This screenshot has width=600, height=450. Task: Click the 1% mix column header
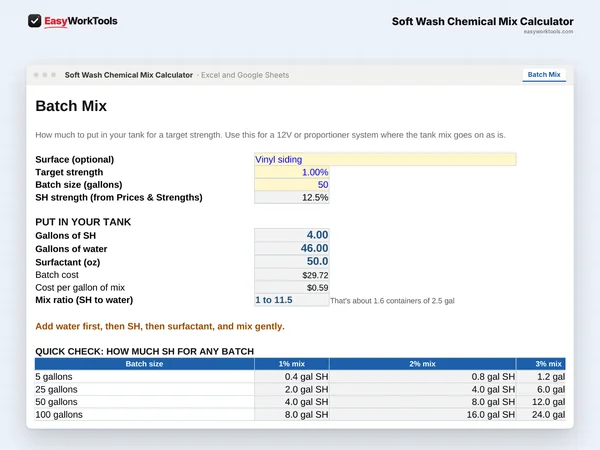point(292,364)
